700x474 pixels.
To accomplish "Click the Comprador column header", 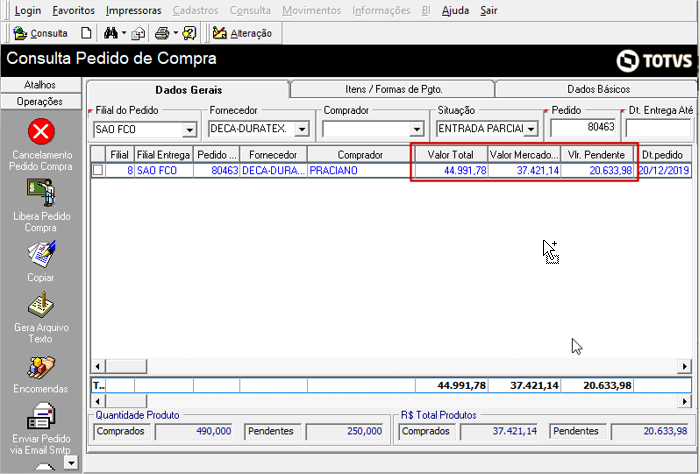I will 360,155.
